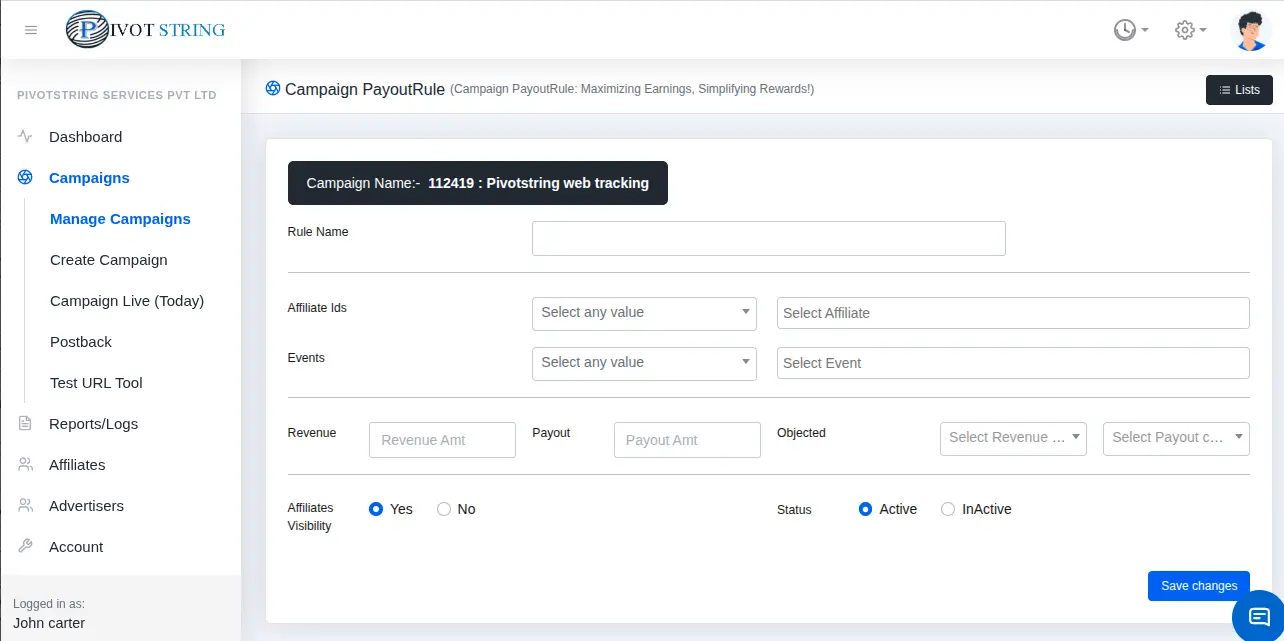
Task: Open the history clock icon in top bar
Action: pos(1124,29)
